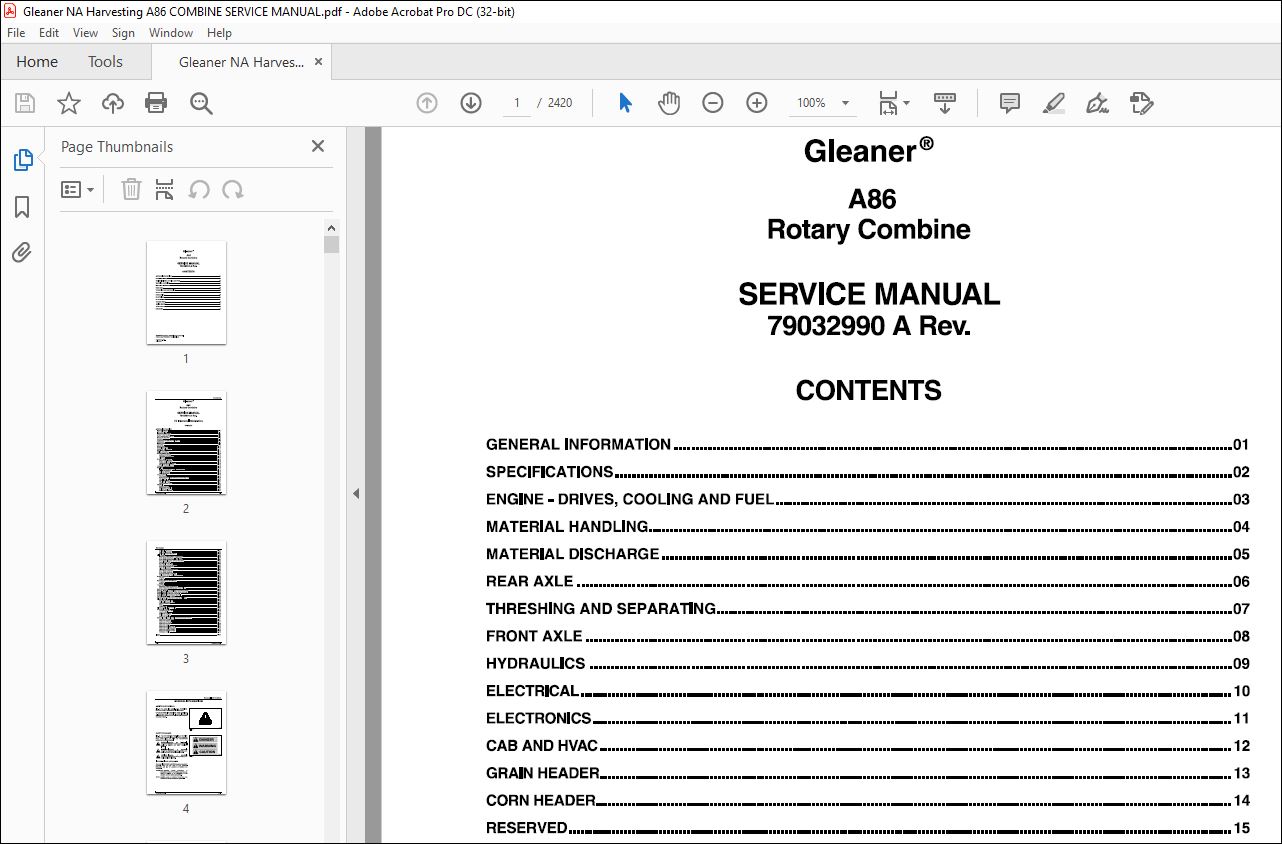
Task: Select page 1 thumbnail
Action: [186, 292]
